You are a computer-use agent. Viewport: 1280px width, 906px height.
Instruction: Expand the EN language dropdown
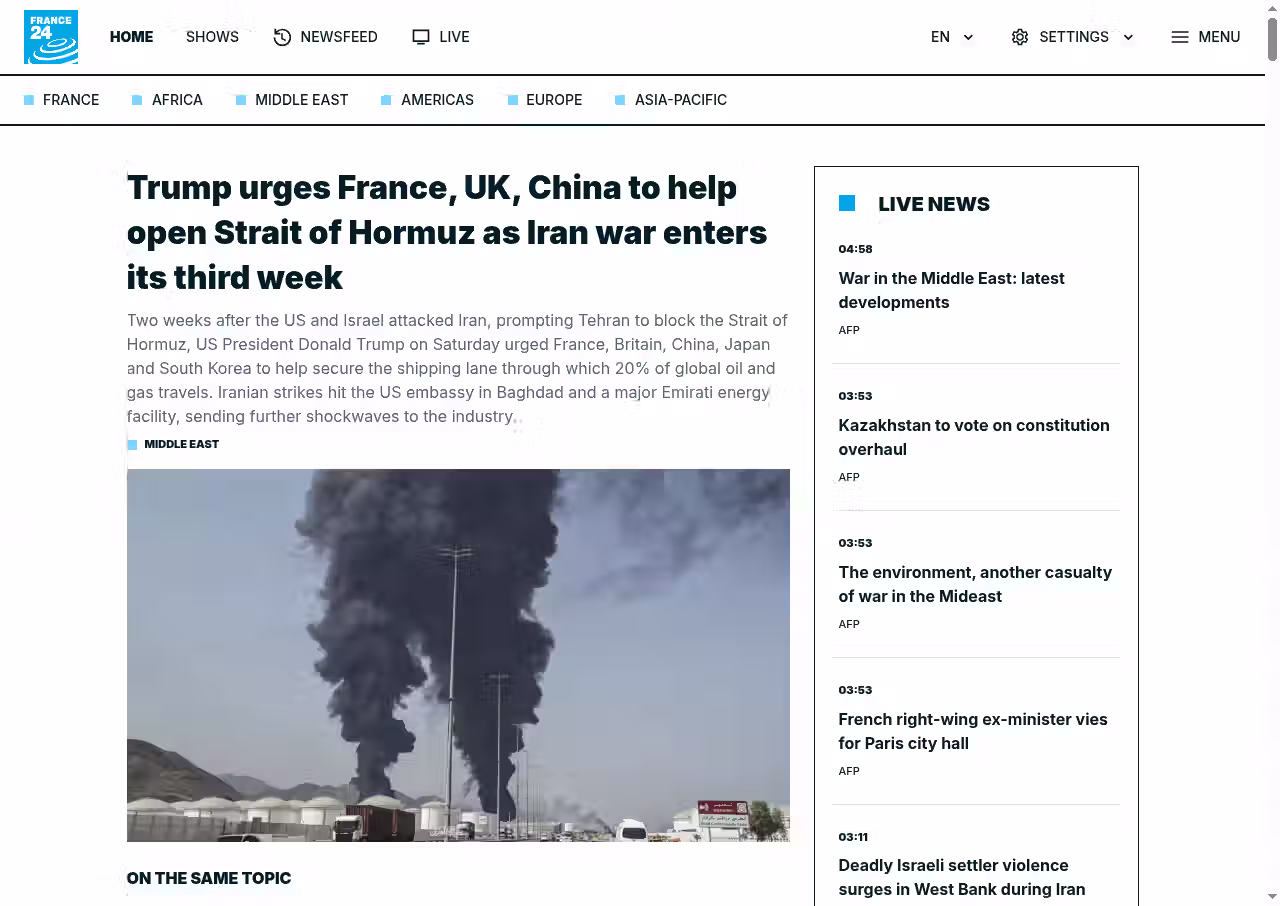click(x=952, y=37)
